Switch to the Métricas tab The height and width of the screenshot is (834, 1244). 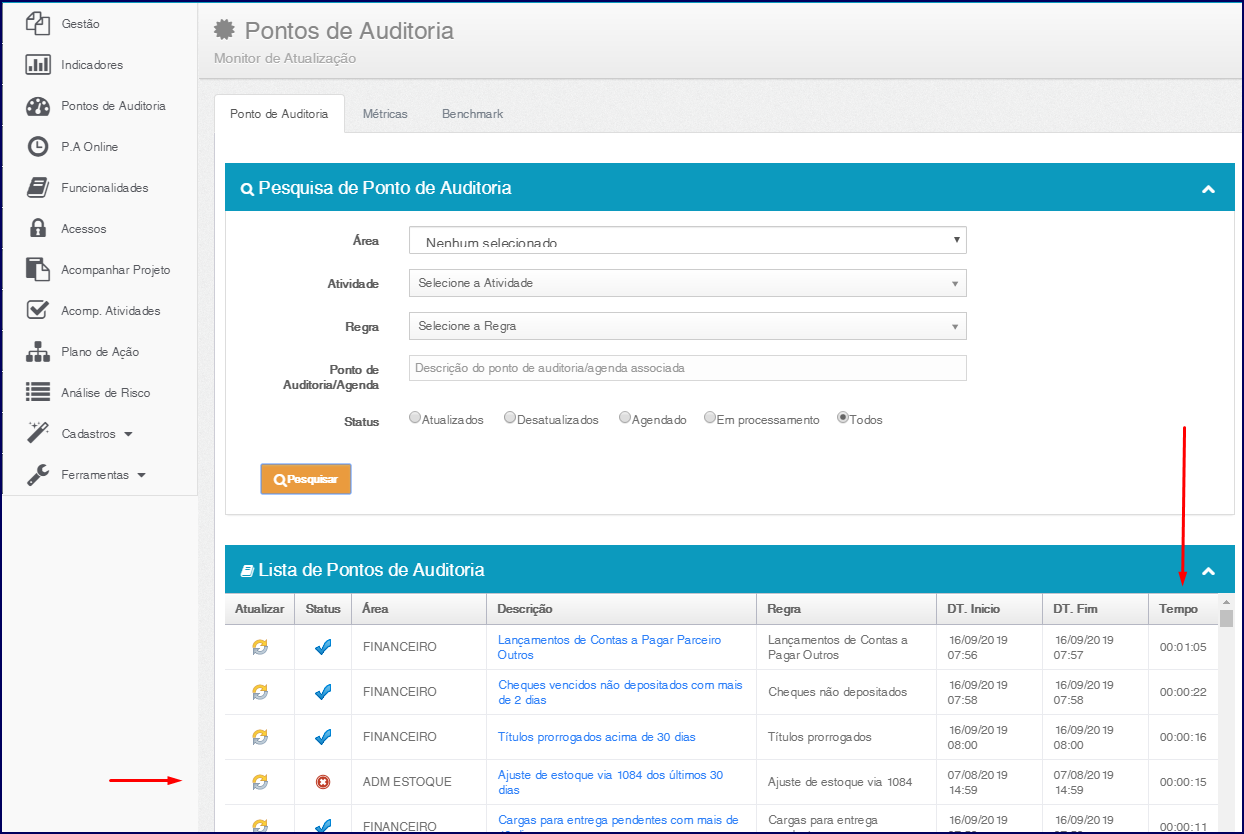click(x=385, y=114)
